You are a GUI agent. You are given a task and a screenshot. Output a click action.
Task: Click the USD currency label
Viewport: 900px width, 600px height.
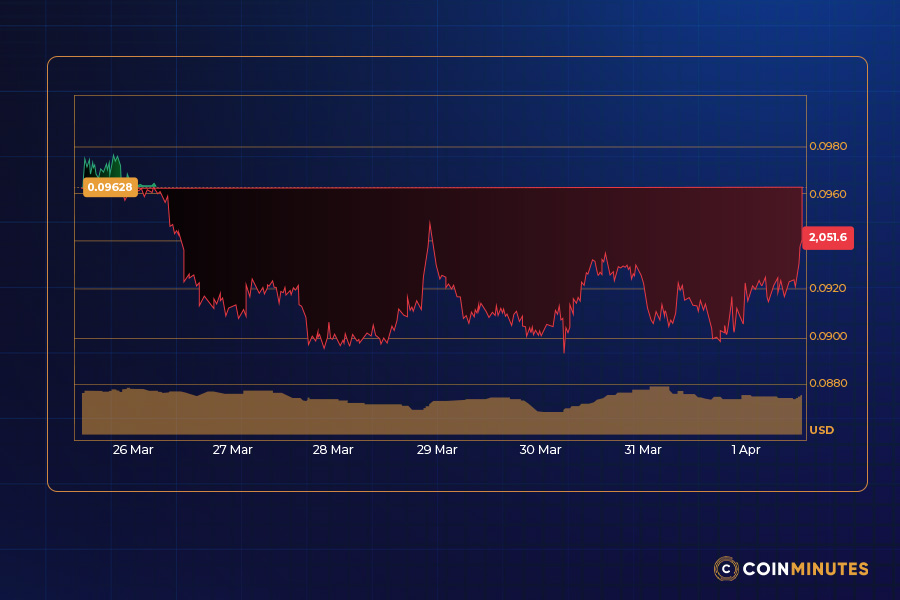(x=821, y=430)
